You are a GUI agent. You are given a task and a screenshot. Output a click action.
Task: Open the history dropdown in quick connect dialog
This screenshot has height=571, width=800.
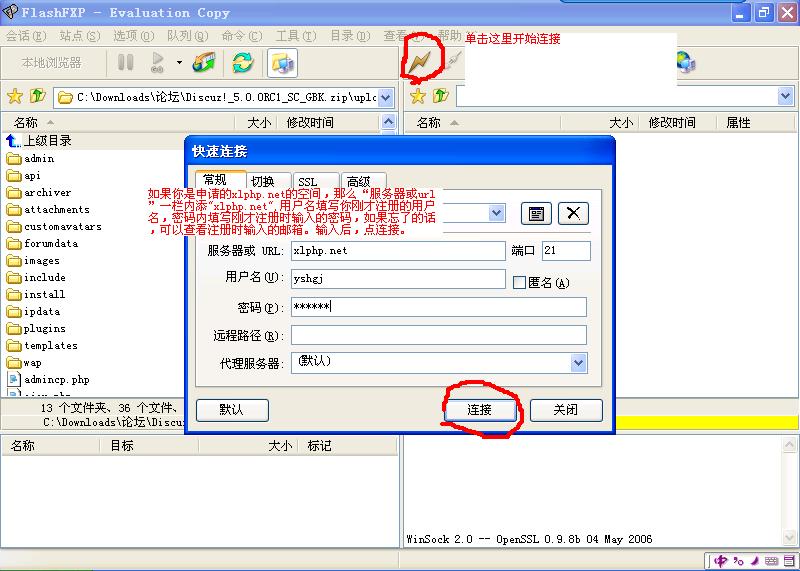coord(496,213)
